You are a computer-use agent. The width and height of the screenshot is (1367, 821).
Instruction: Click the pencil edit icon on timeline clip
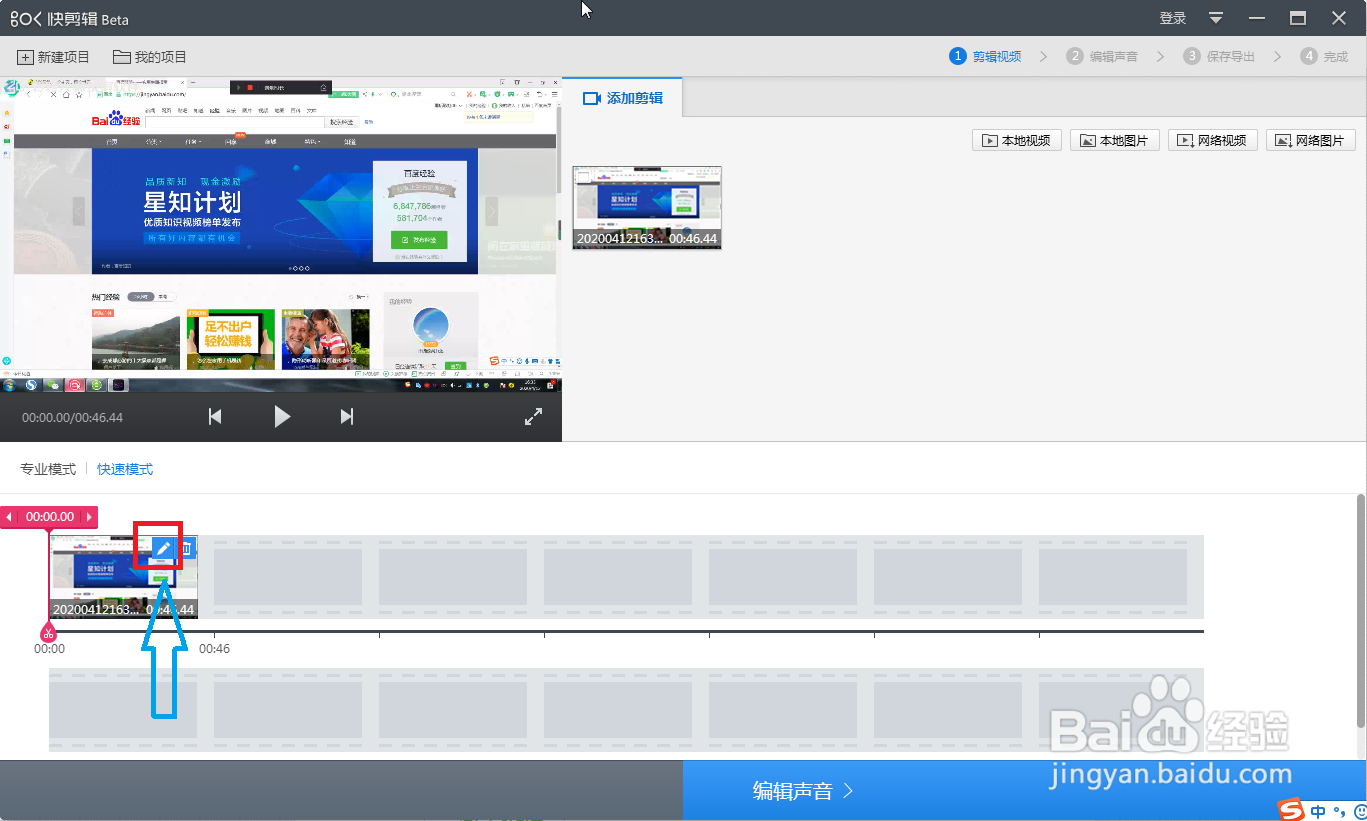(x=163, y=548)
